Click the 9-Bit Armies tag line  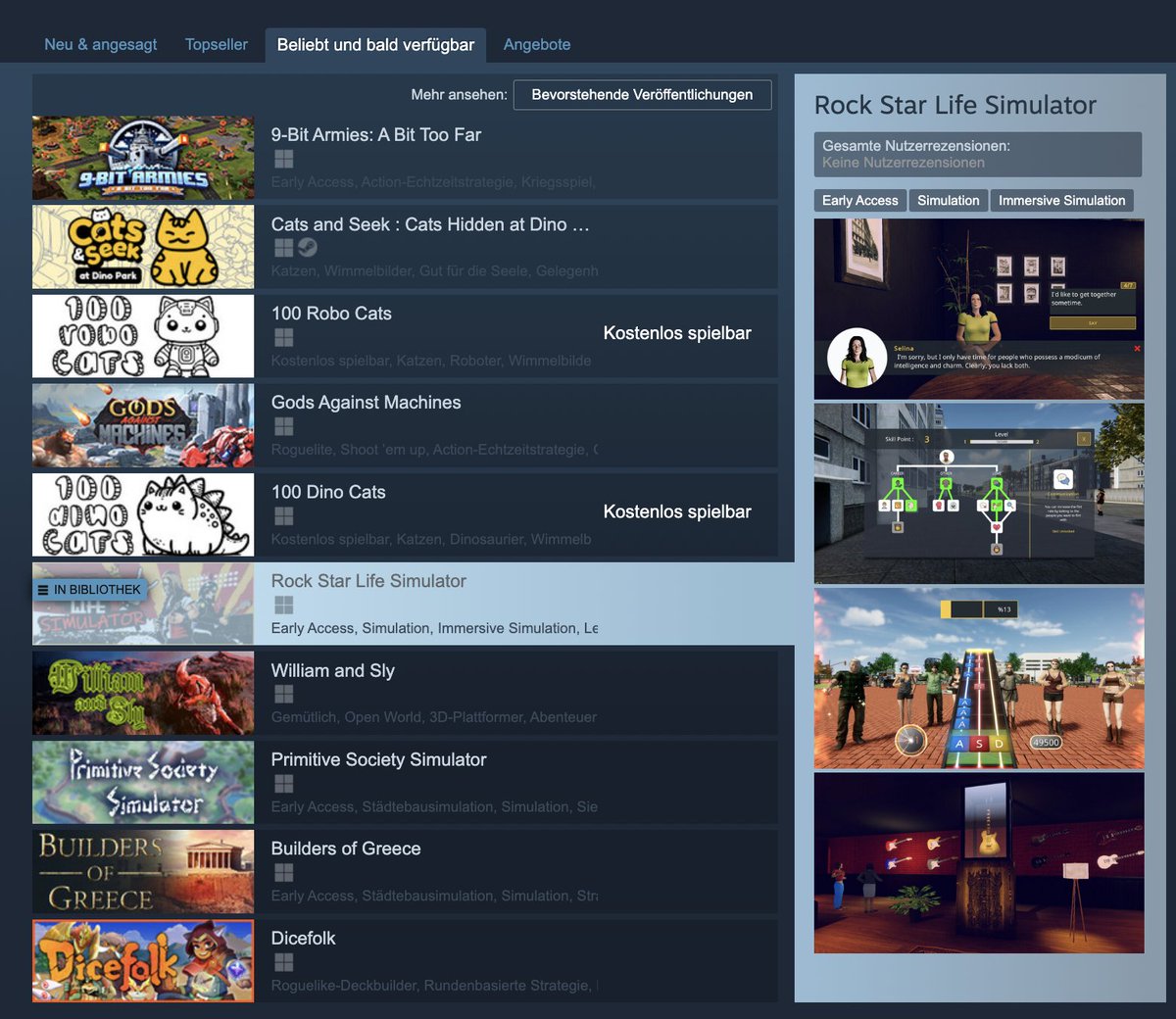pyautogui.click(x=433, y=182)
